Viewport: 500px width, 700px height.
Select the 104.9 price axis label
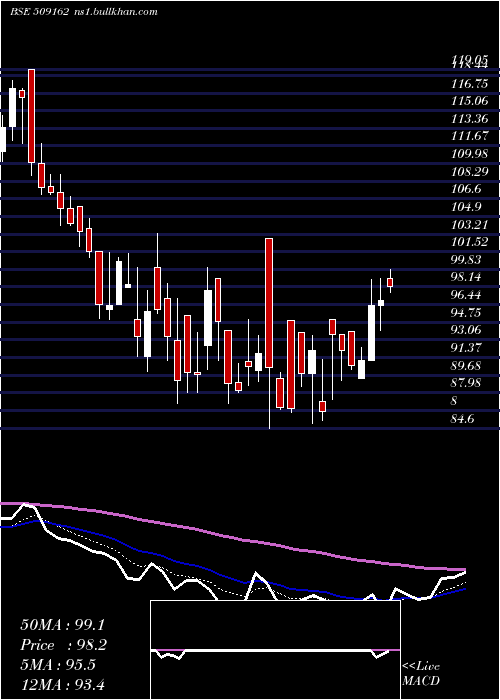coord(466,207)
